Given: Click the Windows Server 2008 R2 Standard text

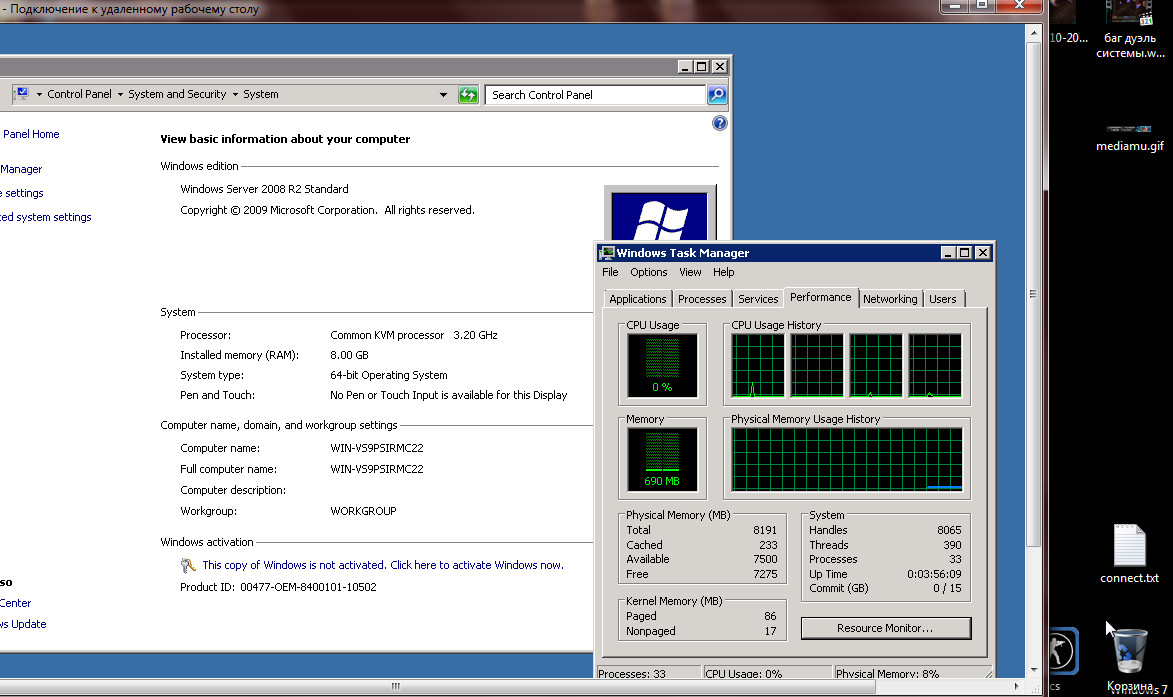Looking at the screenshot, I should (x=264, y=189).
